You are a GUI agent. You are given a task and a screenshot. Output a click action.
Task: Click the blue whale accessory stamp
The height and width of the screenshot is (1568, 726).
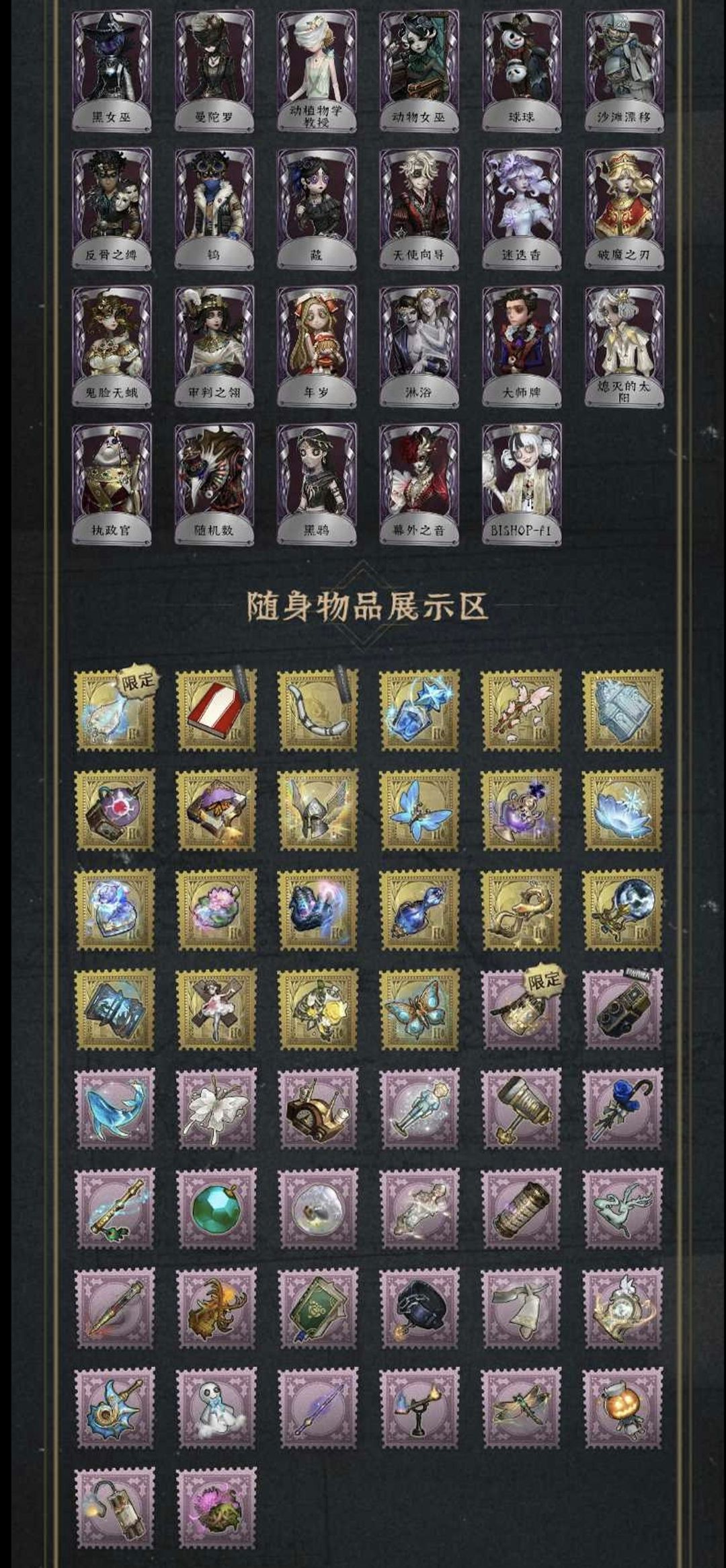[x=115, y=1109]
